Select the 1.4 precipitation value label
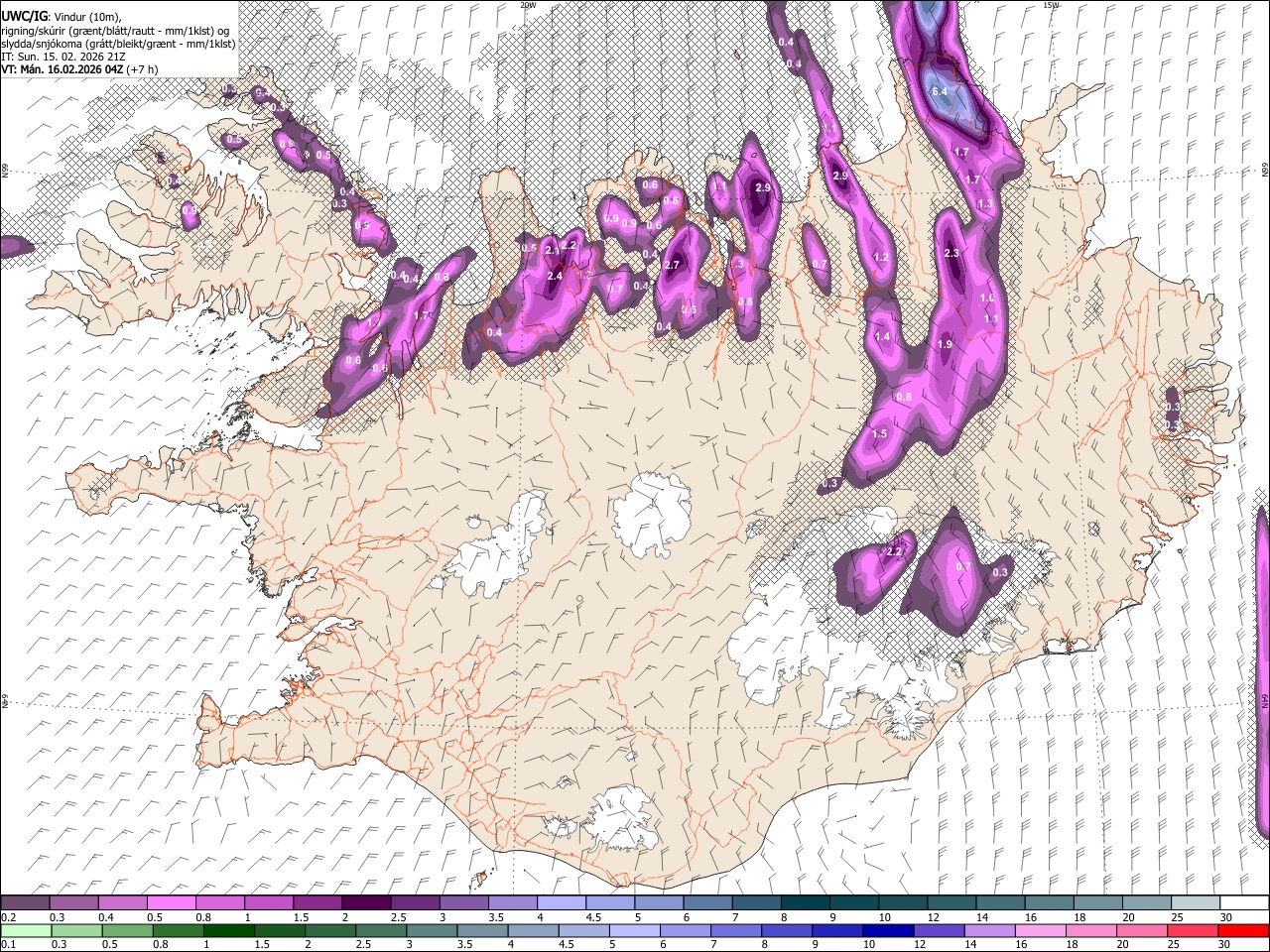The image size is (1270, 952). (x=882, y=337)
